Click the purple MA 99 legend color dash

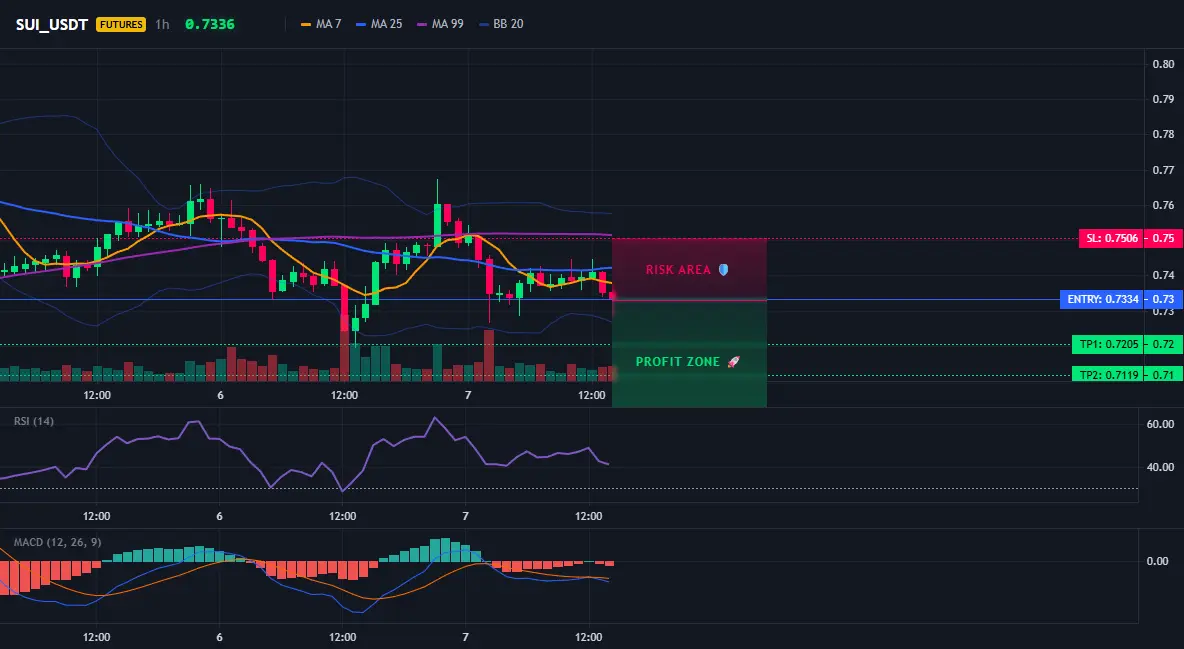coord(422,24)
